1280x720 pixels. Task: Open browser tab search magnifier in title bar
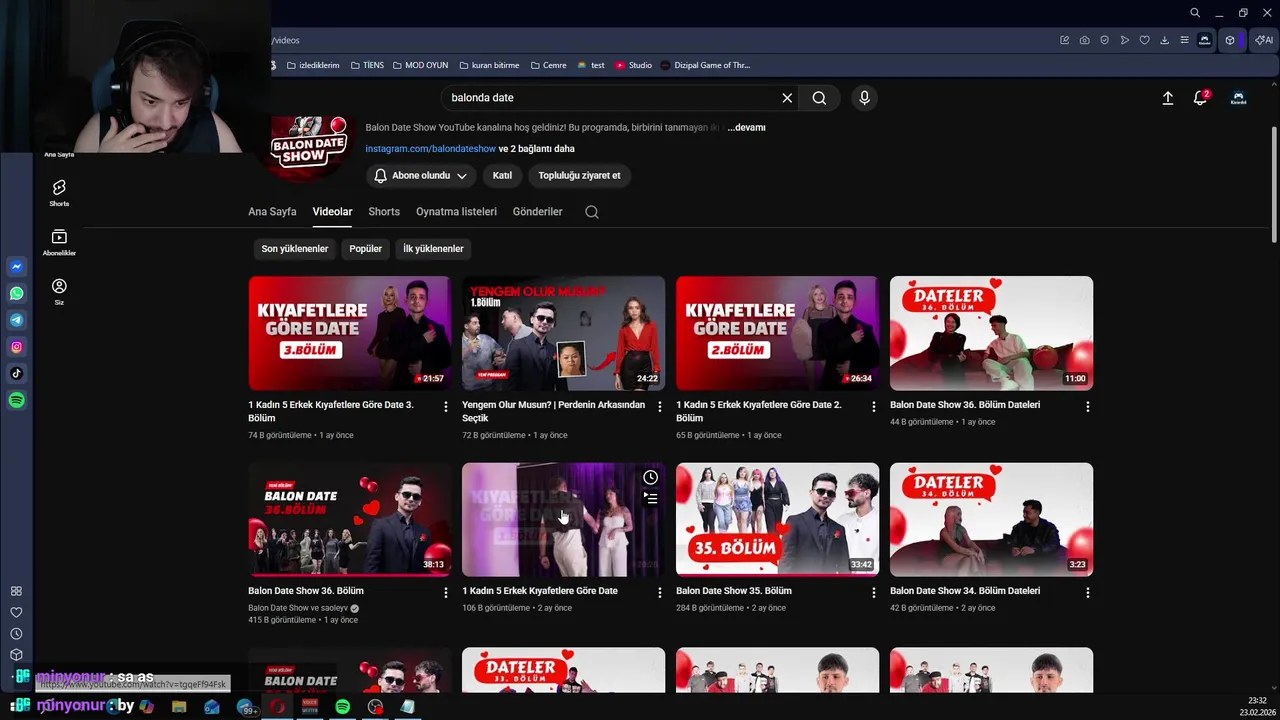1194,13
